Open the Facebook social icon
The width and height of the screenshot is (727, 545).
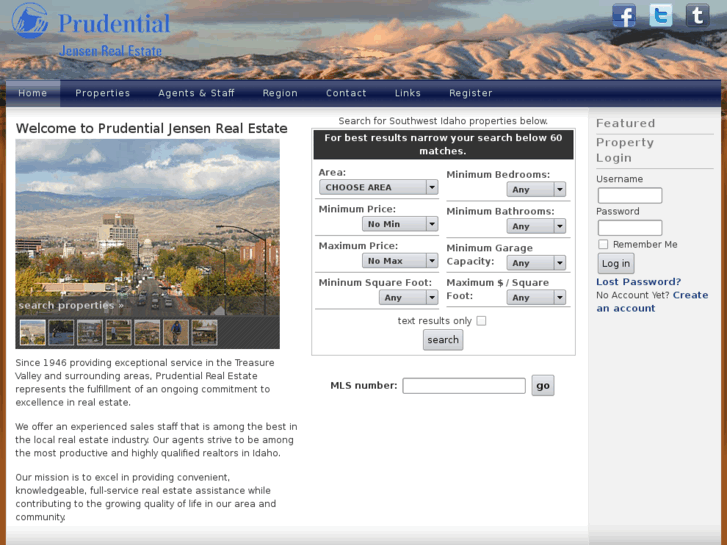point(624,16)
